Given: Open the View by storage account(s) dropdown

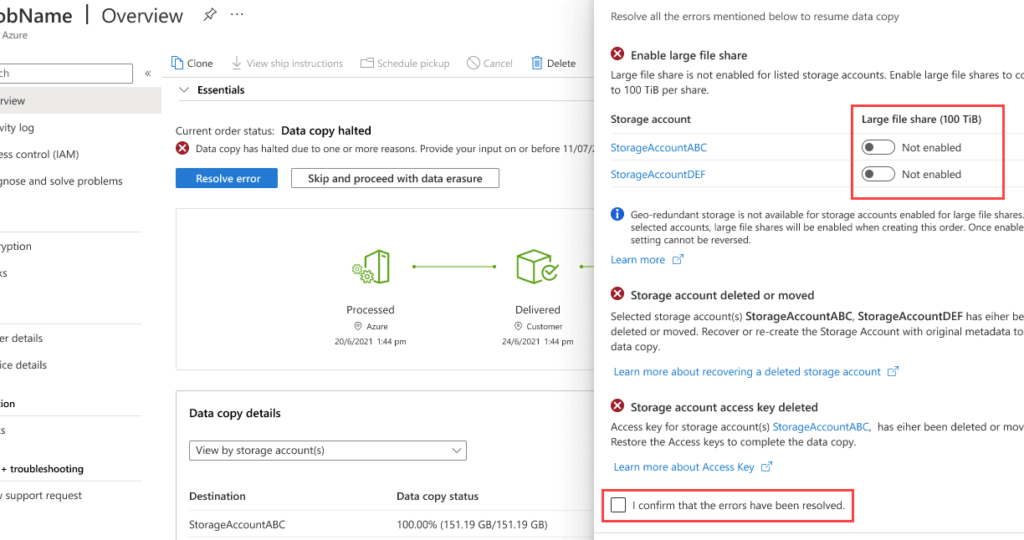Looking at the screenshot, I should tap(328, 451).
